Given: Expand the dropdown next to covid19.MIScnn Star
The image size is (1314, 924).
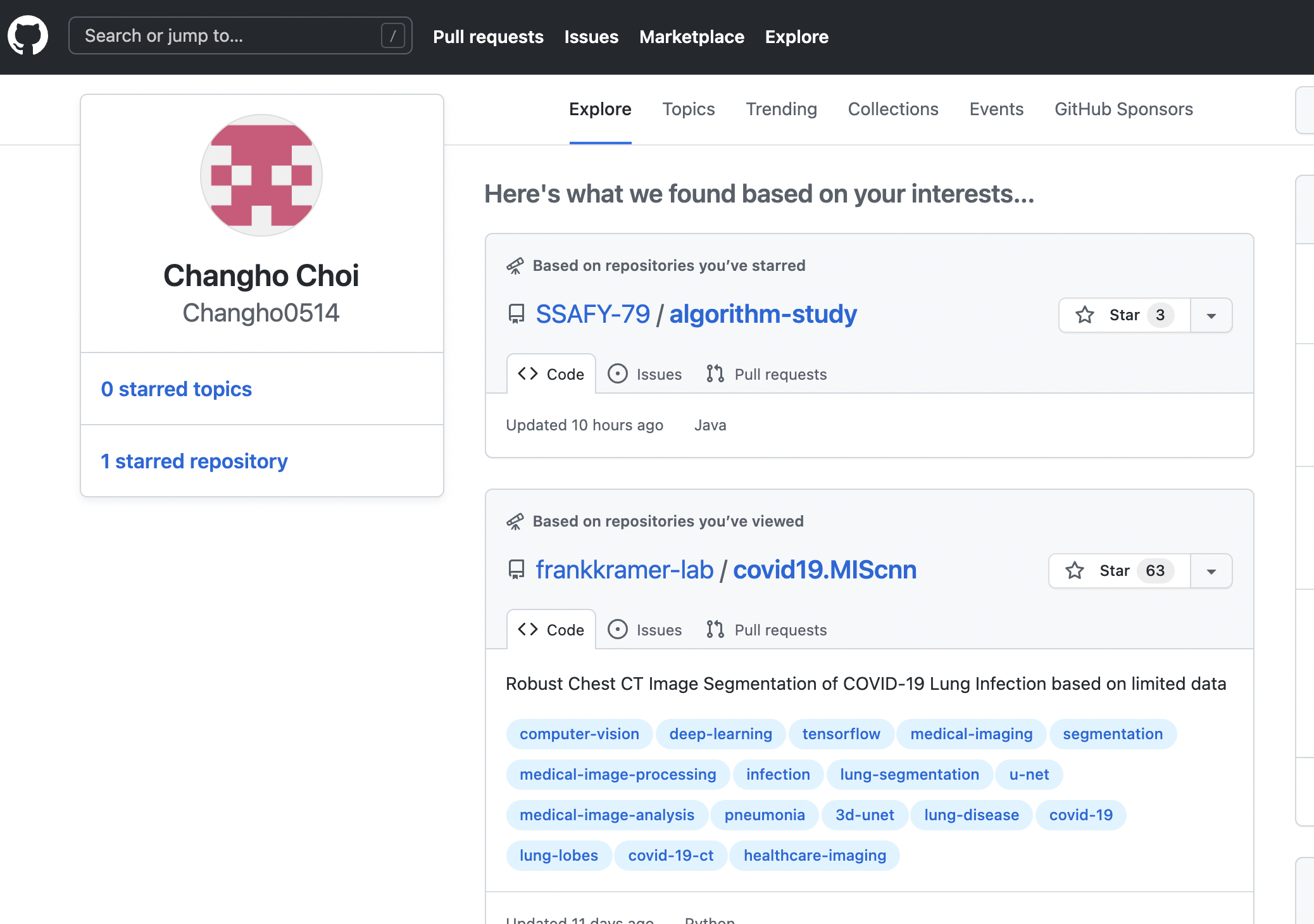Looking at the screenshot, I should [1211, 571].
